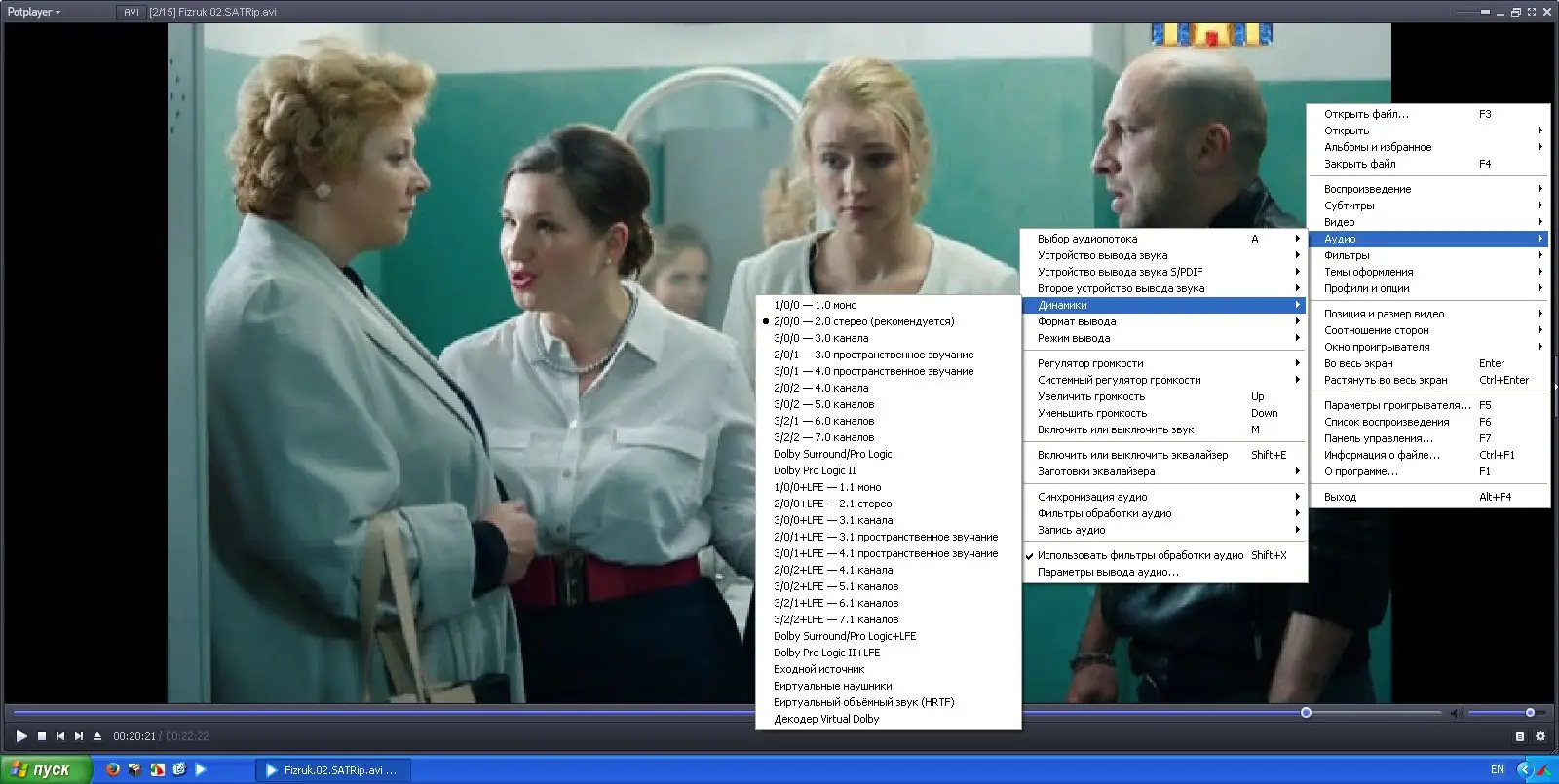Launch the box-shaped quick launch icon
The width and height of the screenshot is (1559, 784).
click(x=134, y=769)
